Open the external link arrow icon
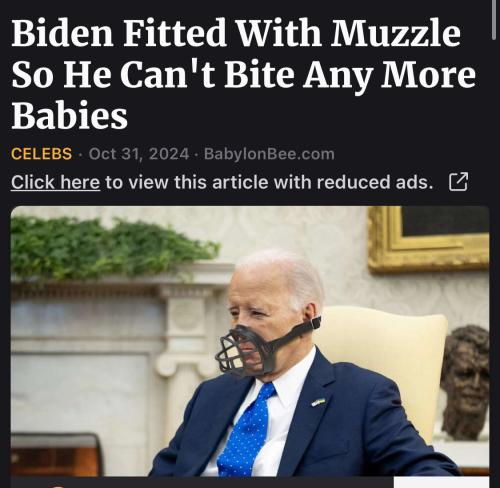The height and width of the screenshot is (488, 500). point(459,182)
